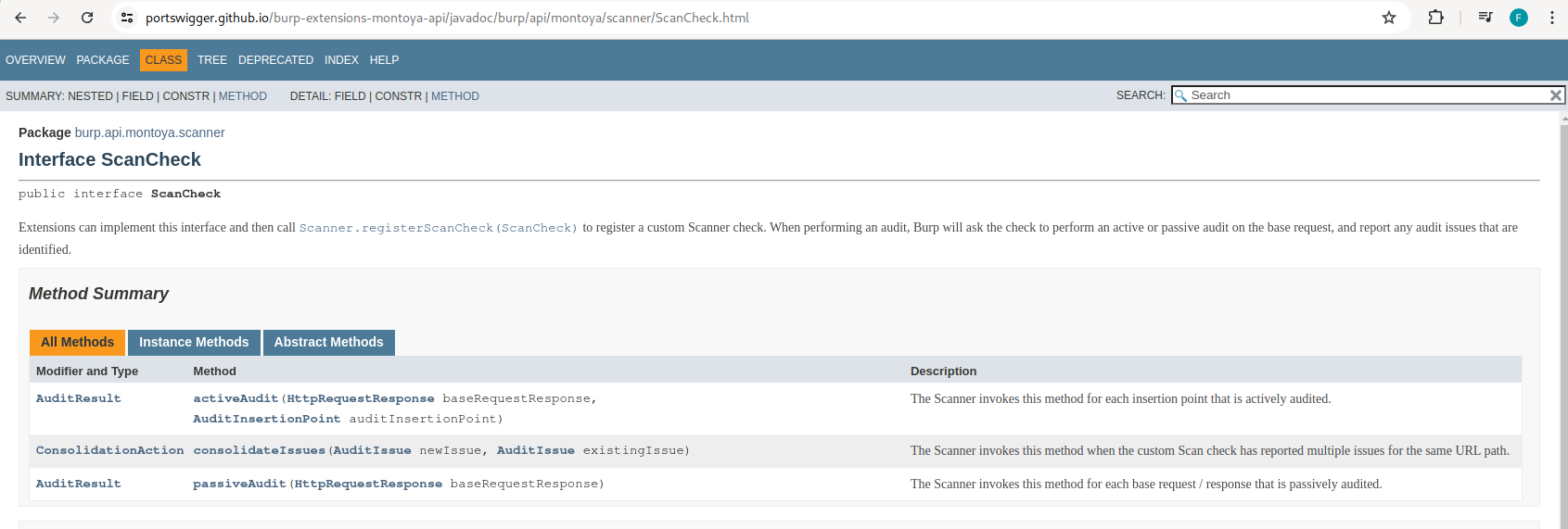Screen dimensions: 1568x529
Task: Select the All Methods tab
Action: point(77,342)
